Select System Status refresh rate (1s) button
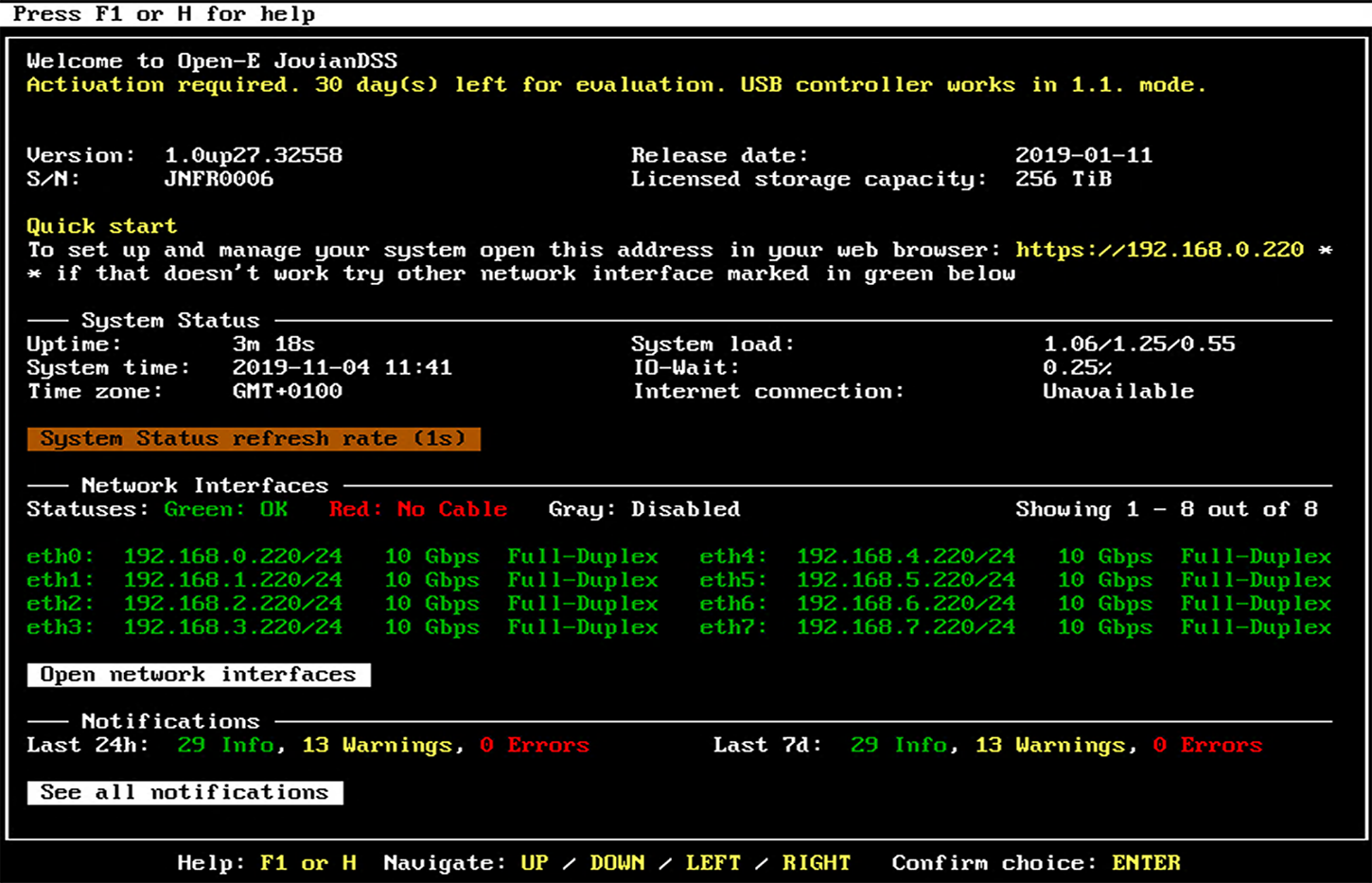Screen dimensions: 1372x883 pos(254,439)
